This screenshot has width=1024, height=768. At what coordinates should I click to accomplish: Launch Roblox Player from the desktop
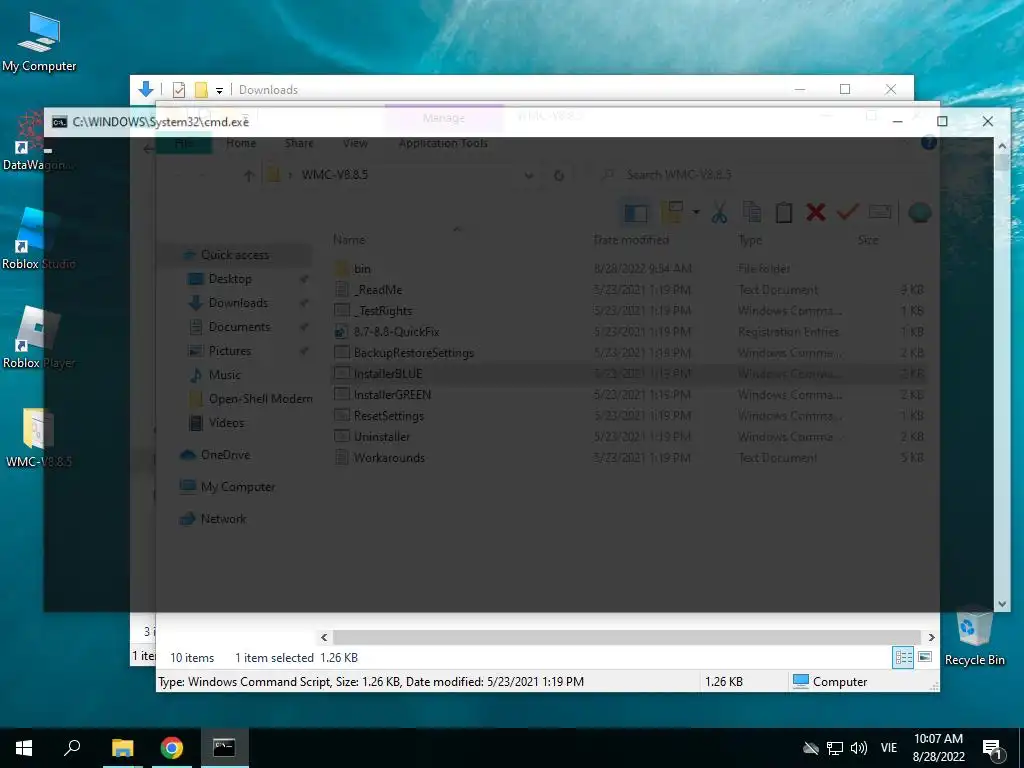(x=38, y=338)
